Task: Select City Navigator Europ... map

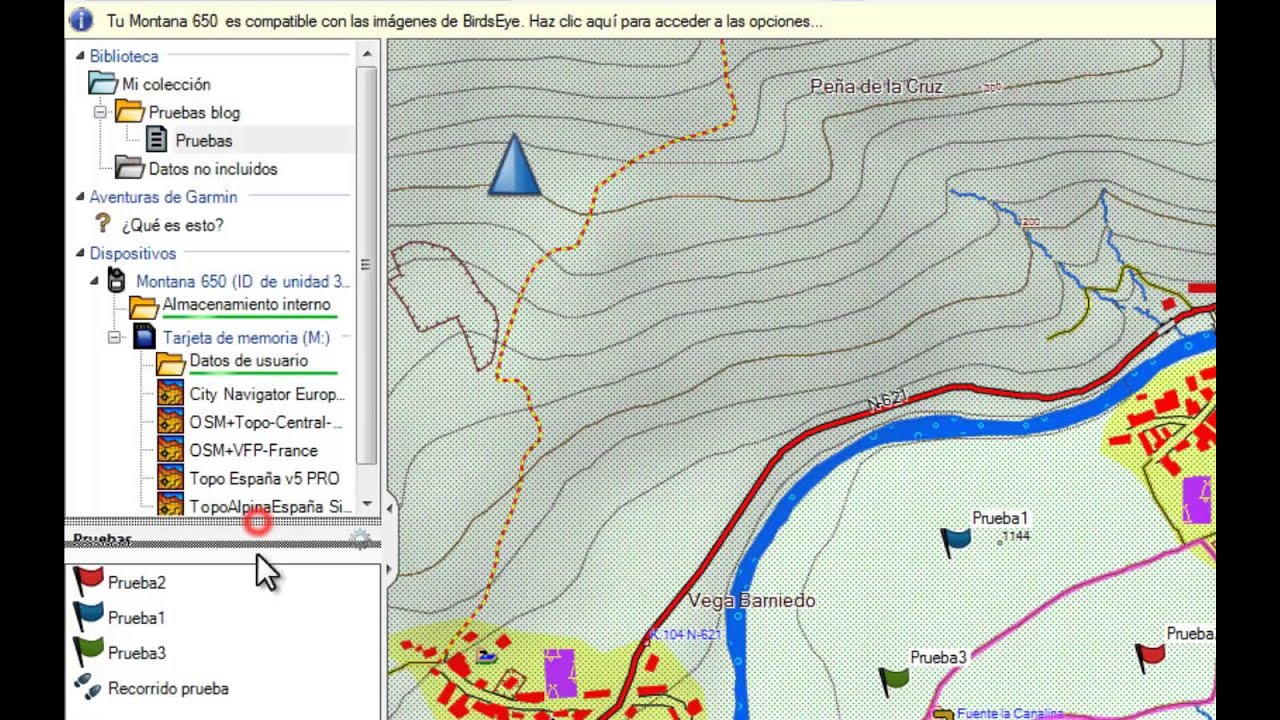Action: click(267, 395)
